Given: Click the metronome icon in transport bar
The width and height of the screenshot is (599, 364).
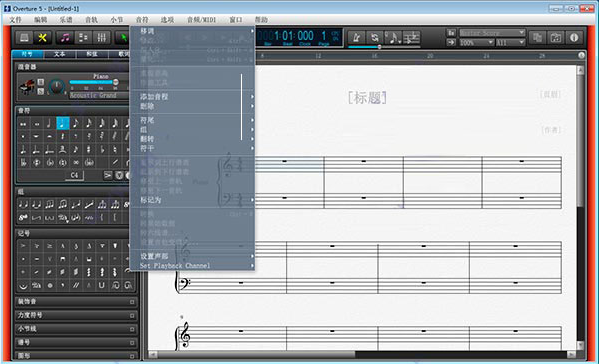Looking at the screenshot, I should pyautogui.click(x=356, y=37).
